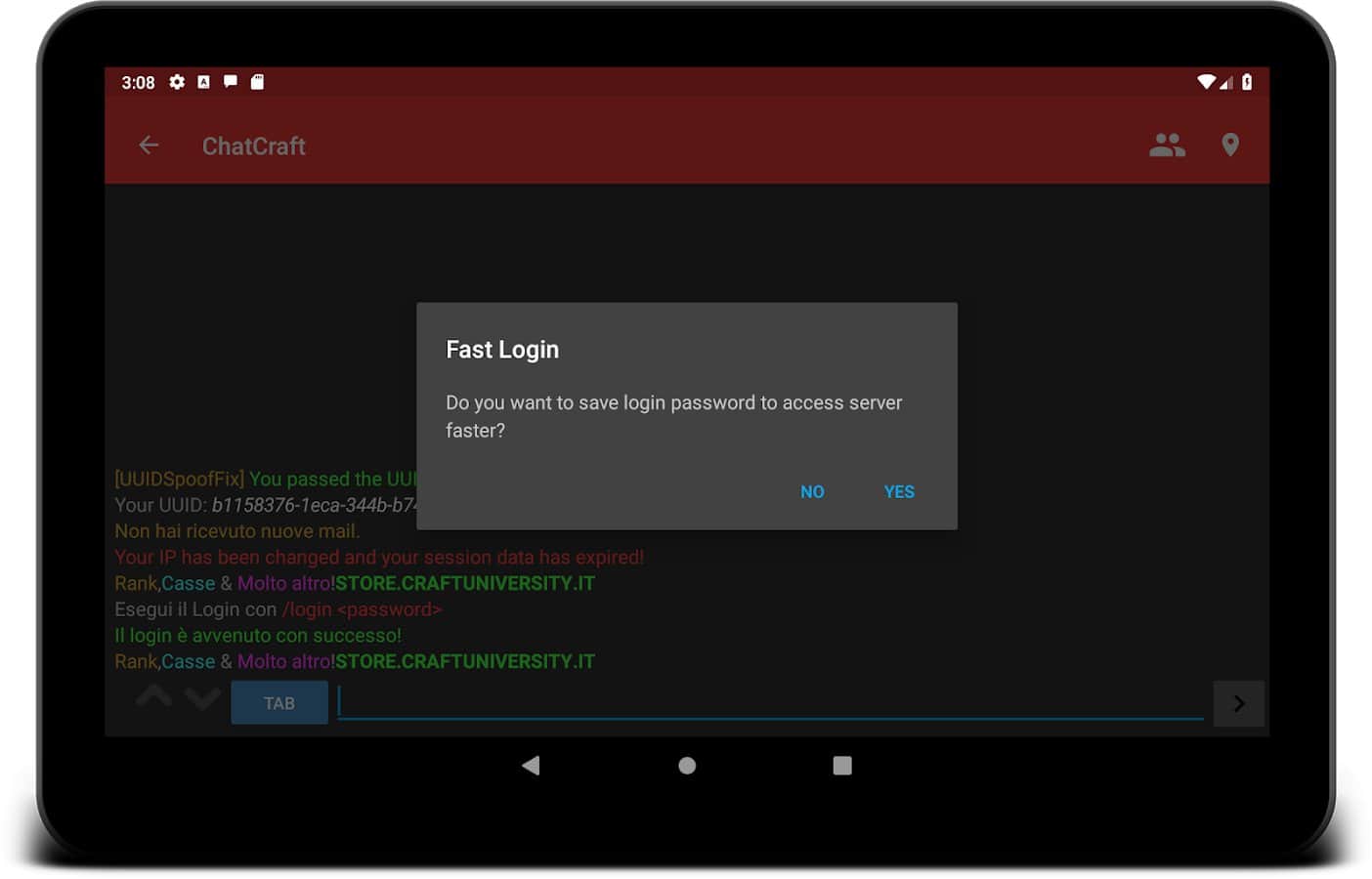Tap the Android back navigation button
The image size is (1372, 879).
531,766
